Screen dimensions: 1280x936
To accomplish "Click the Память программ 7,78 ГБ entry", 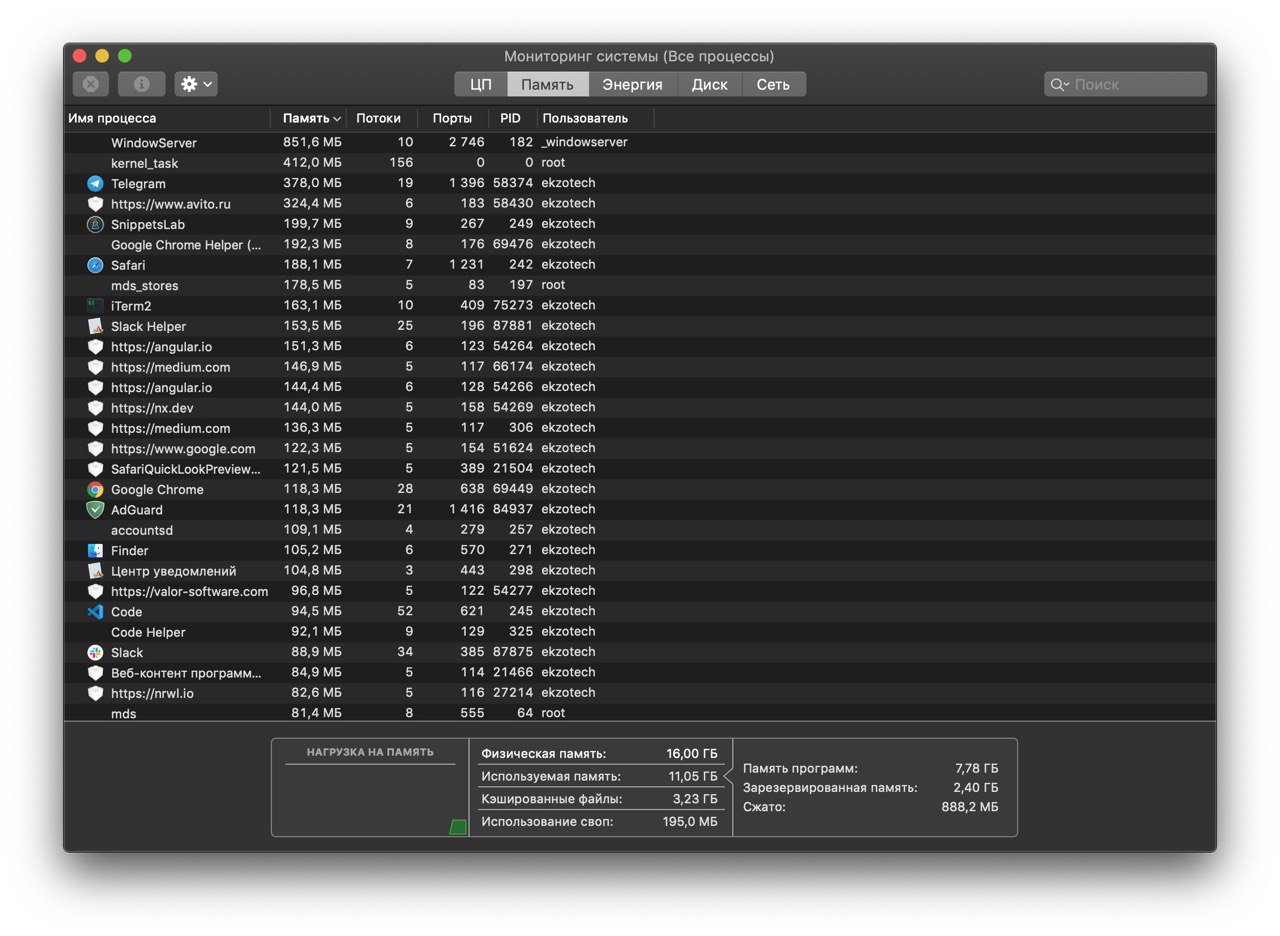I will point(870,768).
